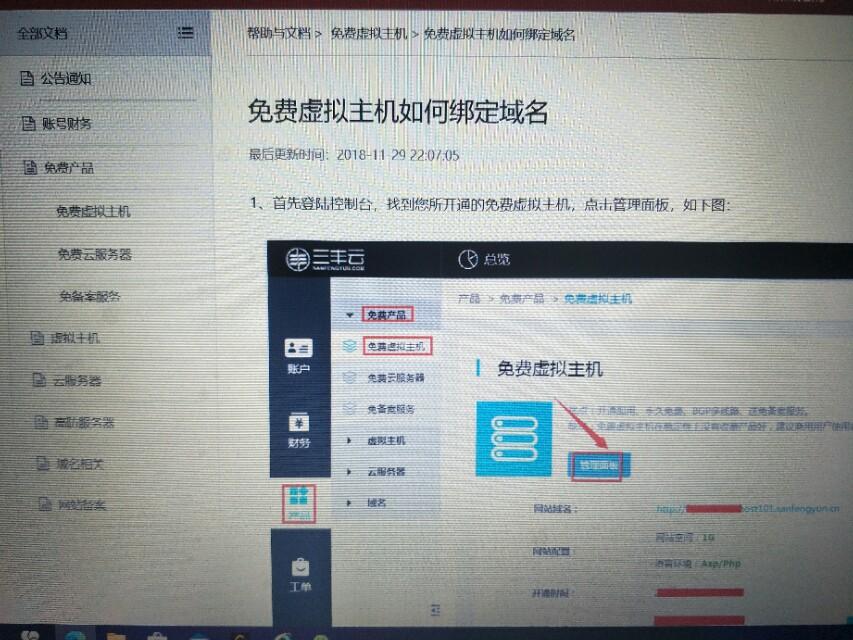Click the document icon next to 公告通知
Viewport: 853px width, 640px height.
click(x=27, y=78)
